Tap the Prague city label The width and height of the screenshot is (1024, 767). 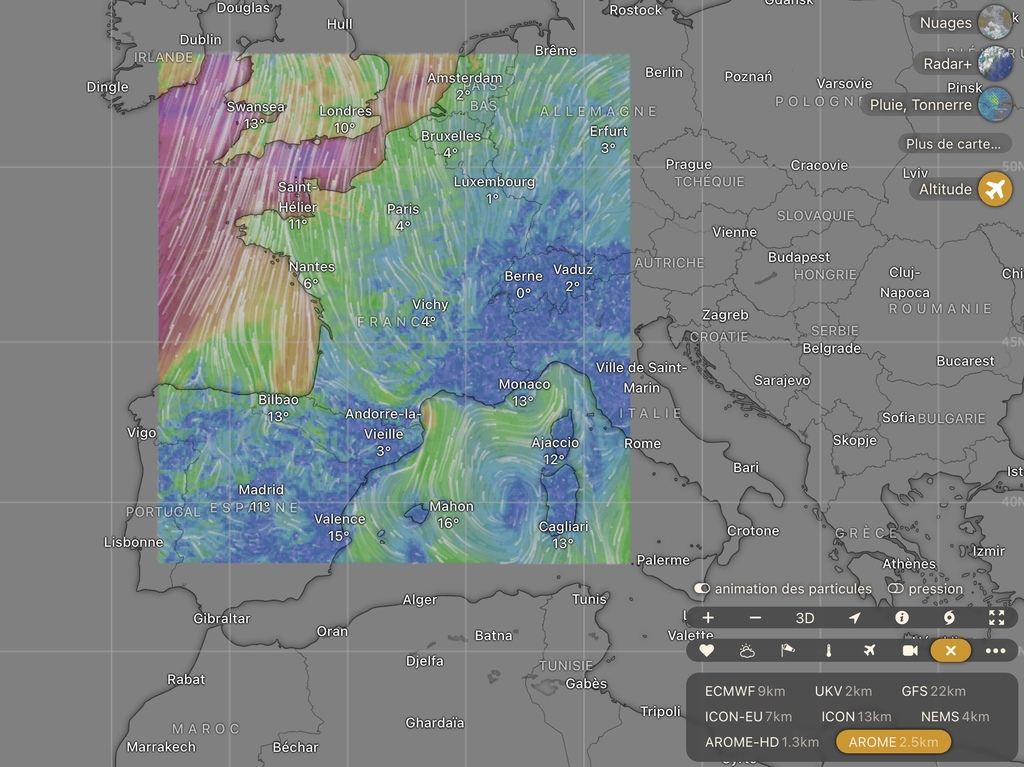tap(688, 164)
